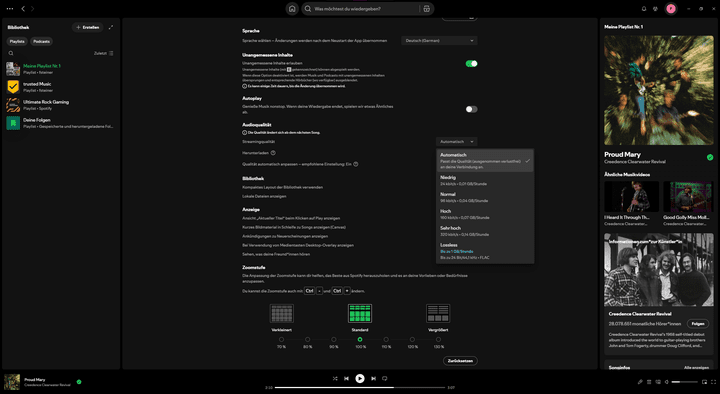720x394 pixels.
Task: Enable the repeat icon in player bar
Action: coord(385,378)
